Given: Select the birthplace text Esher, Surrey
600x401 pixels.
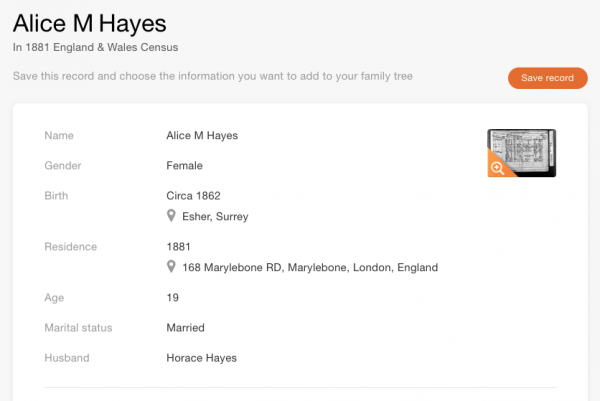Looking at the screenshot, I should (x=215, y=217).
